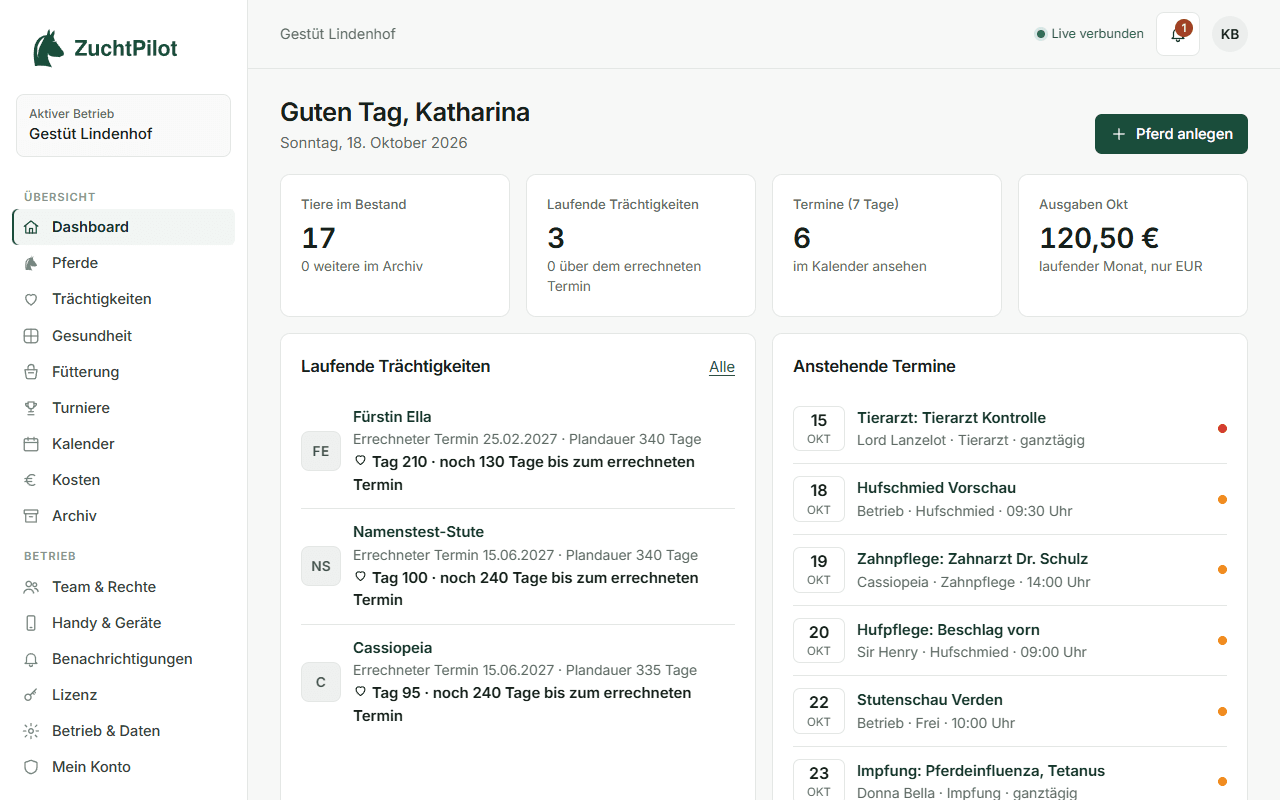1280x800 pixels.
Task: Open the Gesundheit icon in the sidebar
Action: coord(31,336)
